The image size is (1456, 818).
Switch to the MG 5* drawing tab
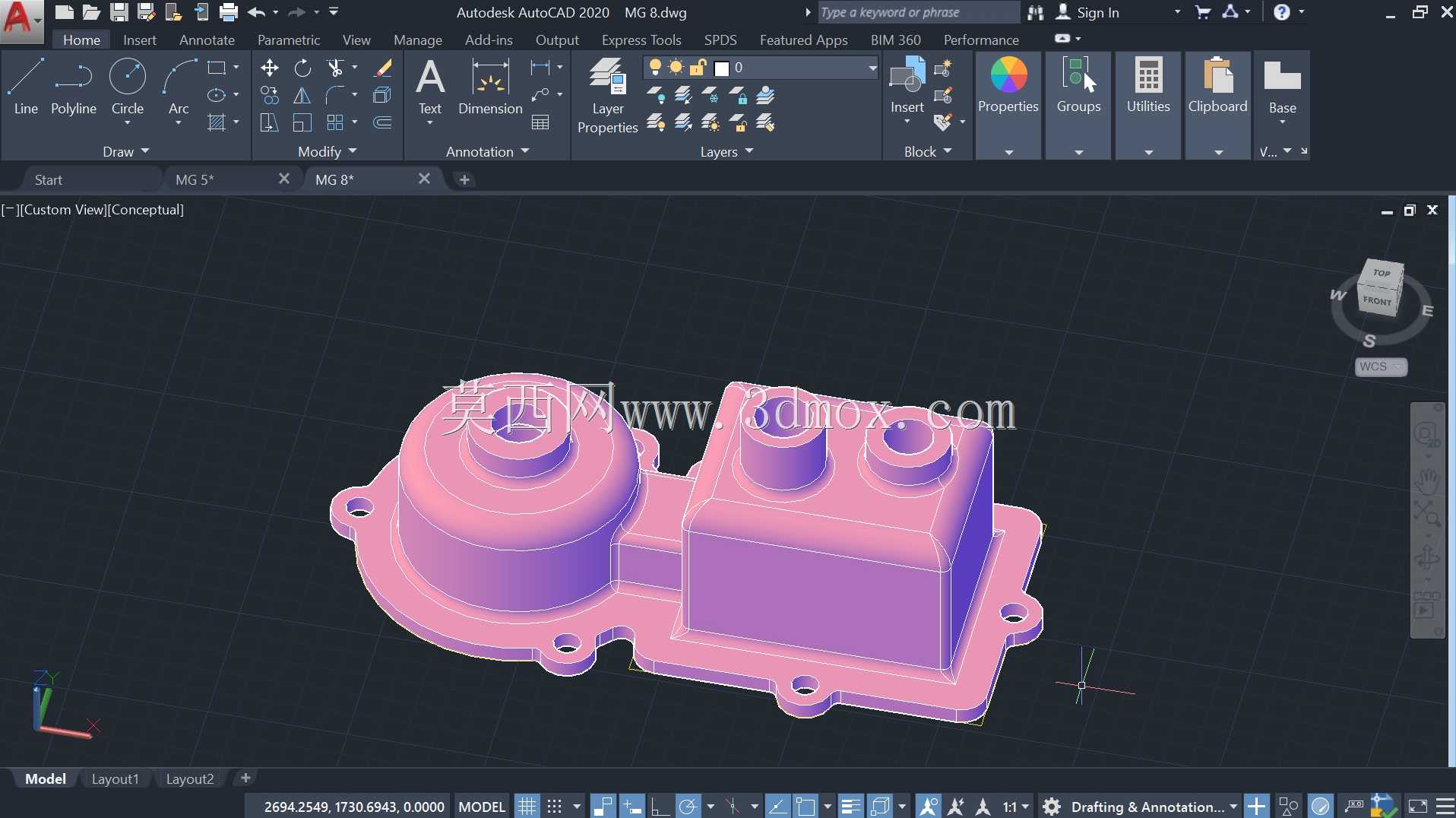click(195, 179)
